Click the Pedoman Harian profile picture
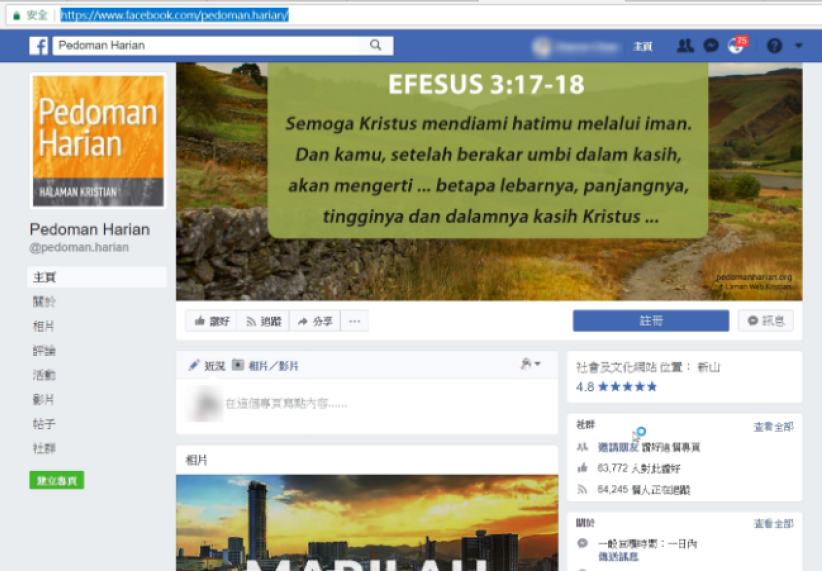 98,140
